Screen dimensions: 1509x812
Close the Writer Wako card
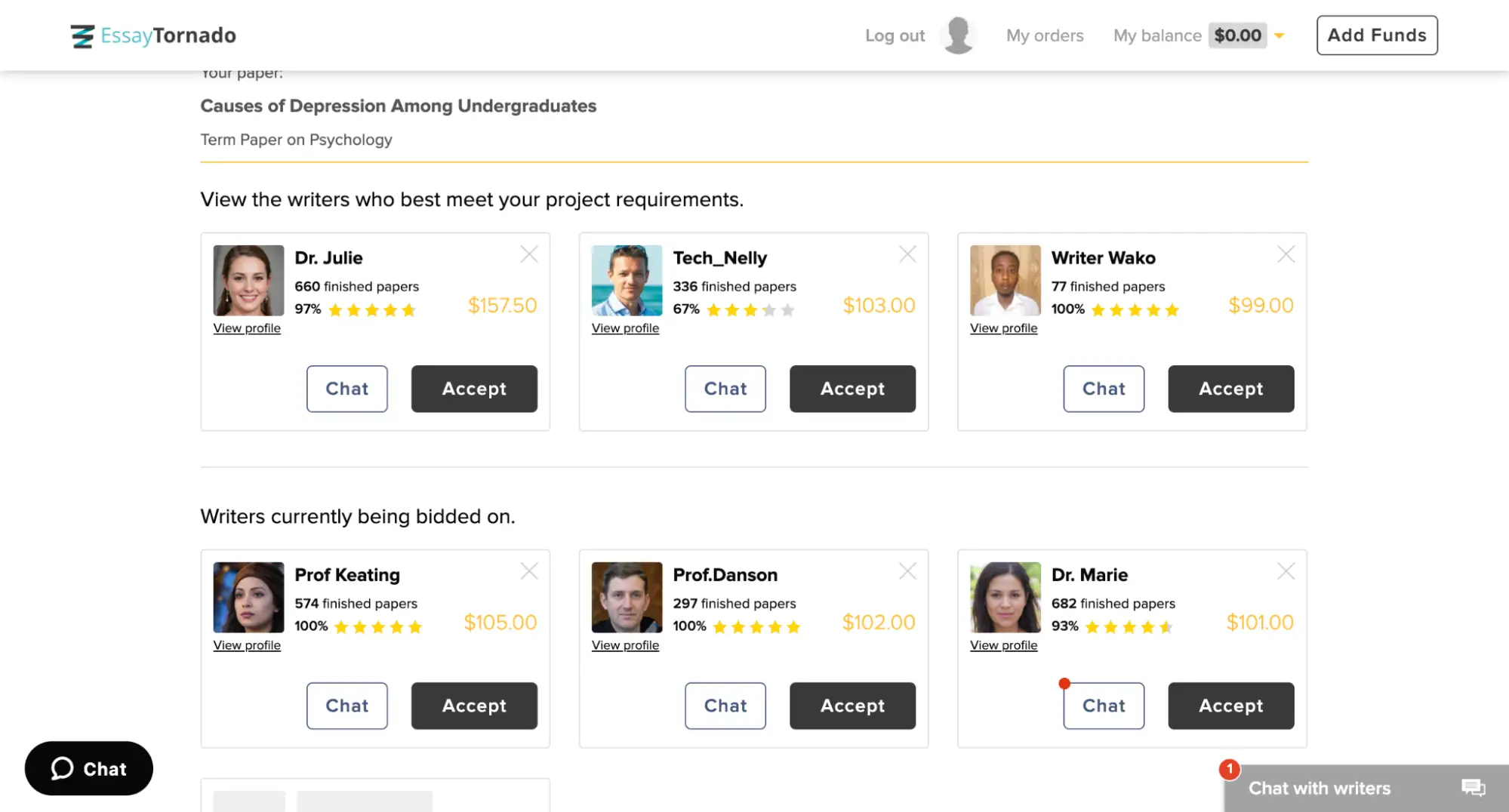[1286, 254]
